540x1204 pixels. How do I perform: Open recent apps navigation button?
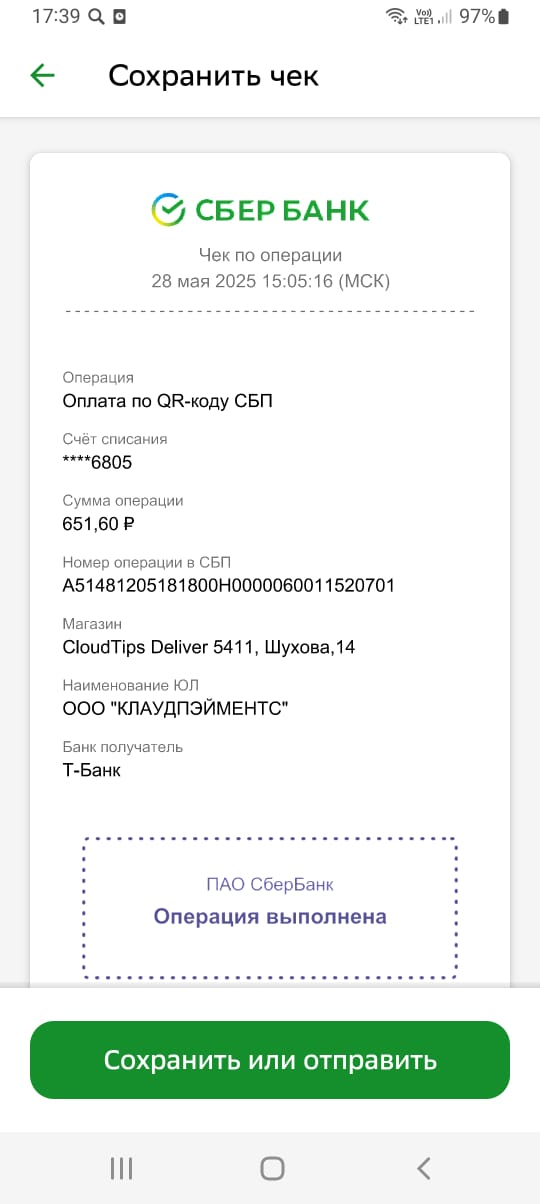pyautogui.click(x=121, y=1167)
